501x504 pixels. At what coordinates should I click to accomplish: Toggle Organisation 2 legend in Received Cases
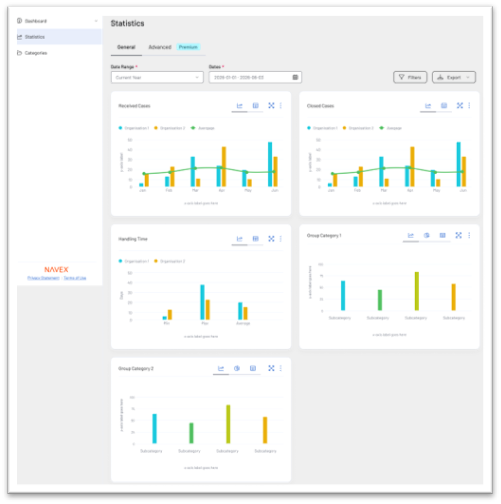pyautogui.click(x=169, y=128)
